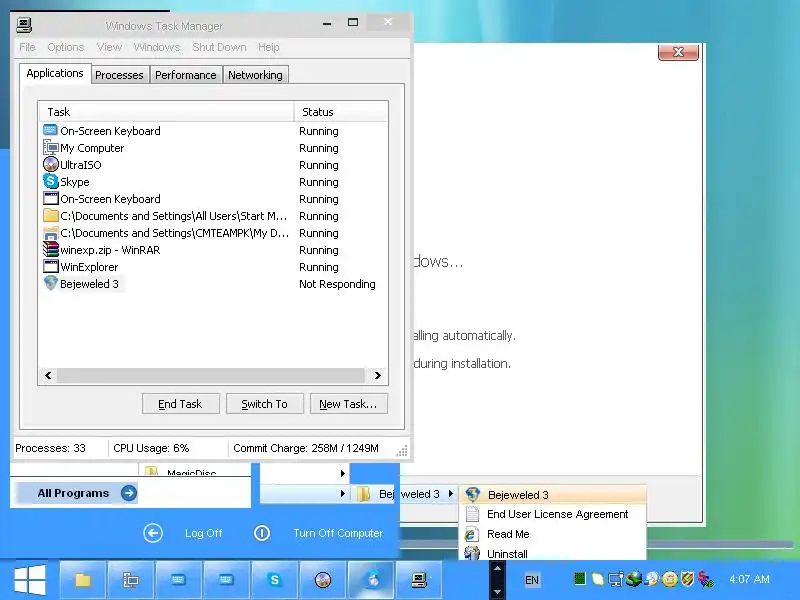
Task: Click the My Computer icon in task list
Action: 51,148
